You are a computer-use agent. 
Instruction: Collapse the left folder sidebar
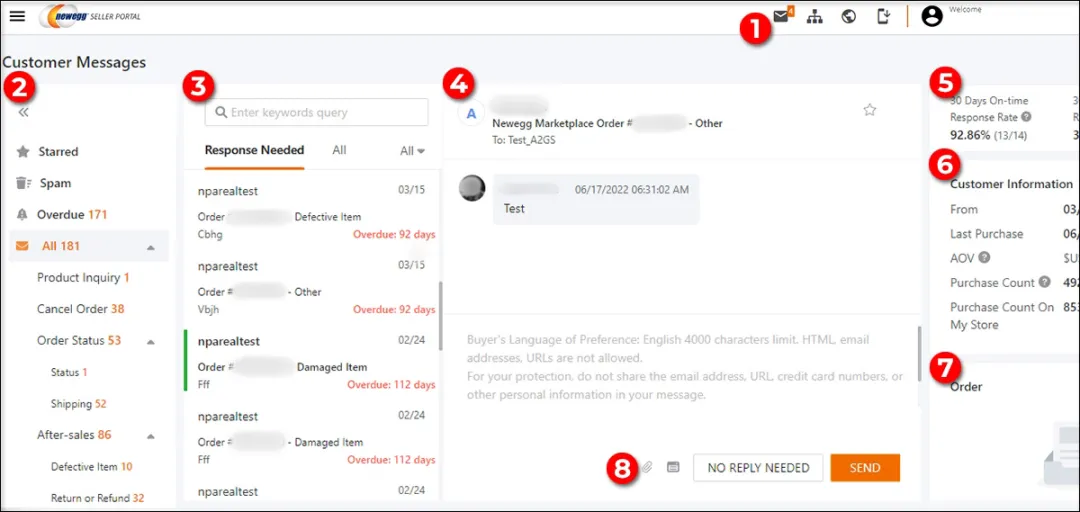[x=23, y=112]
